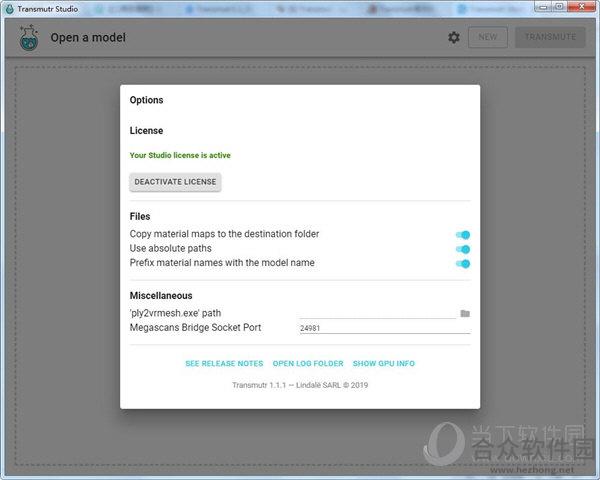Maximize the Transmutr Studio window
Viewport: 600px width, 480px height.
pyautogui.click(x=559, y=7)
